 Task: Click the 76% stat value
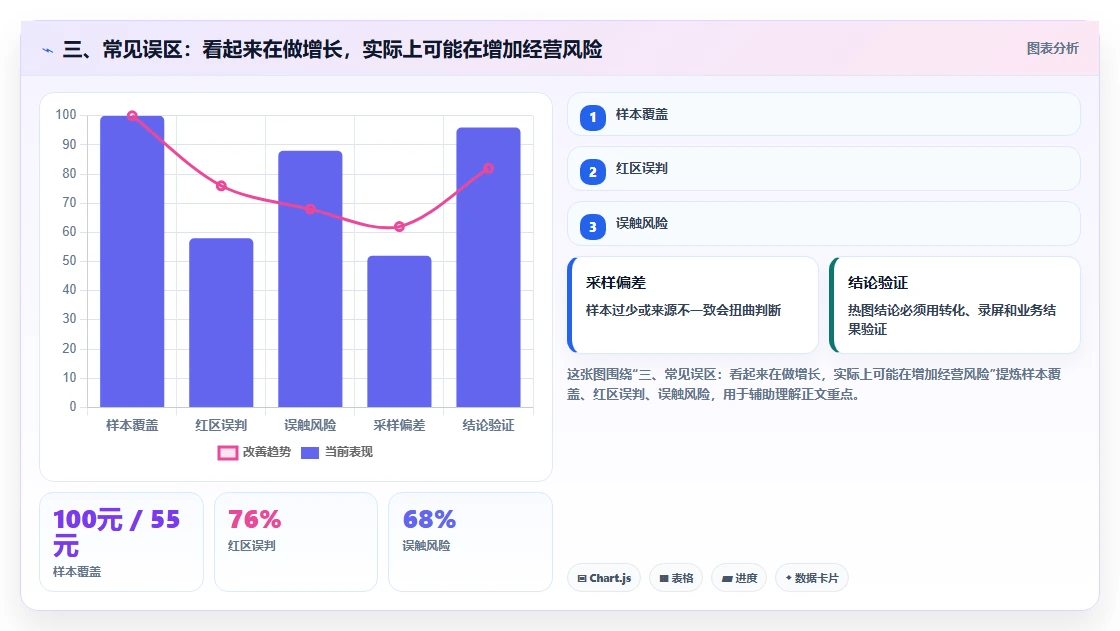[x=255, y=520]
